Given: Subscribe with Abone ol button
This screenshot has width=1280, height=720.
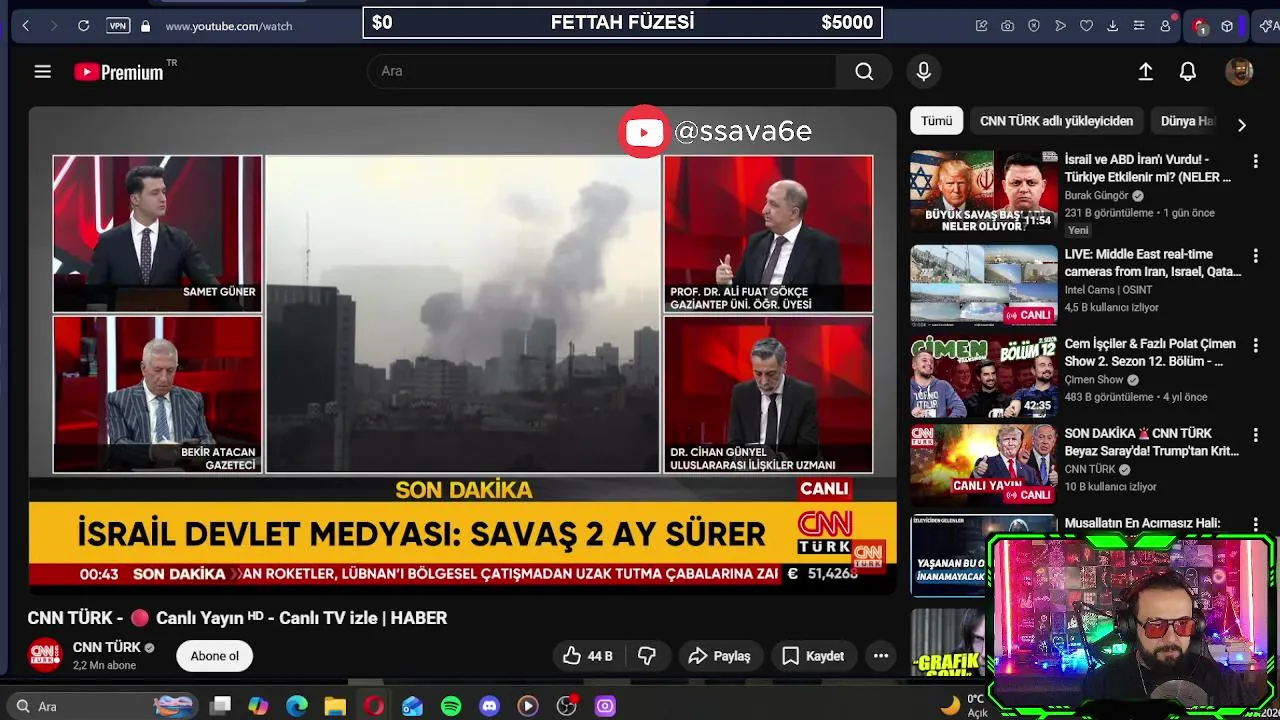Looking at the screenshot, I should [x=215, y=656].
